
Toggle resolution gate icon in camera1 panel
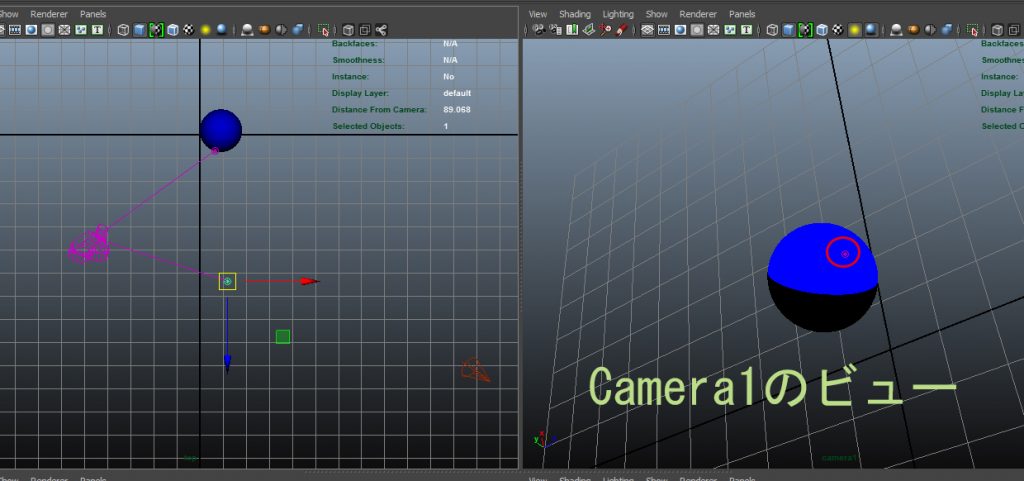click(680, 30)
